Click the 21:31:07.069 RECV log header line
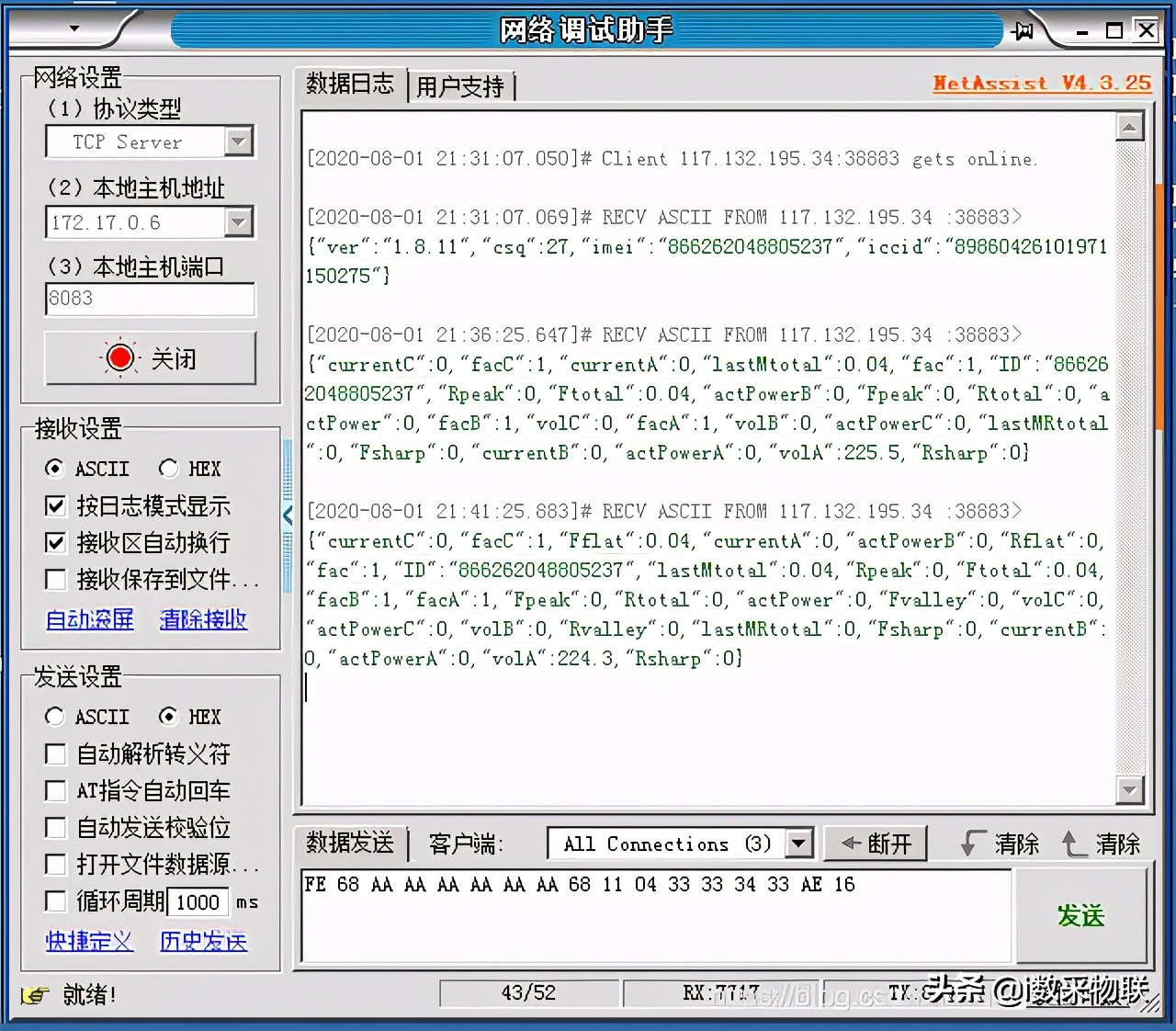 click(x=664, y=218)
